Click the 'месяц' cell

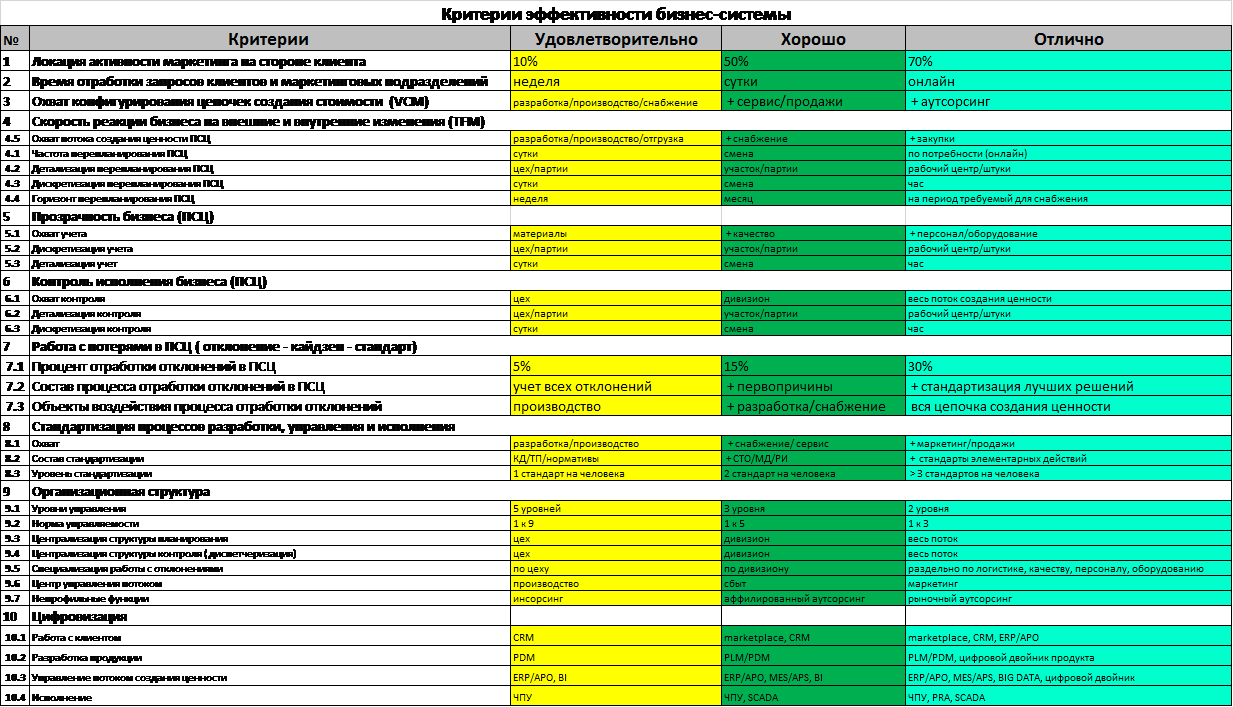pos(813,198)
